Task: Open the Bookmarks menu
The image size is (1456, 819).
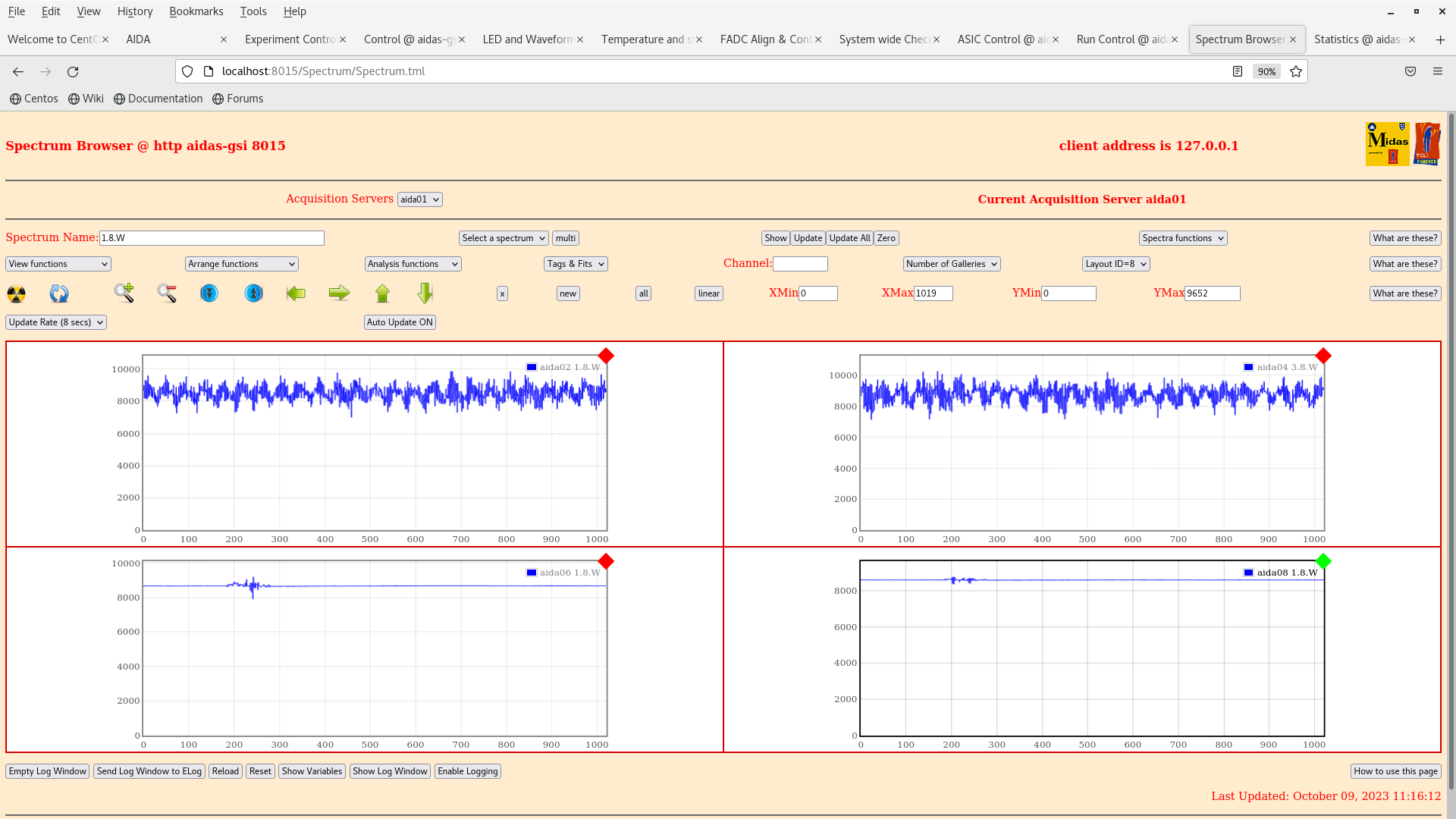Action: (x=196, y=11)
